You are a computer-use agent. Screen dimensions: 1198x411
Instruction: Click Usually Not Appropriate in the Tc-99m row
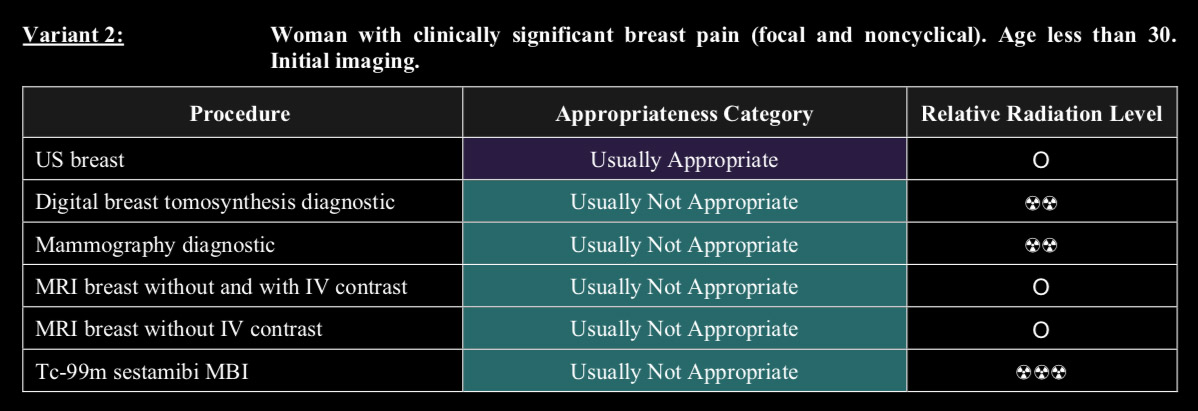685,372
